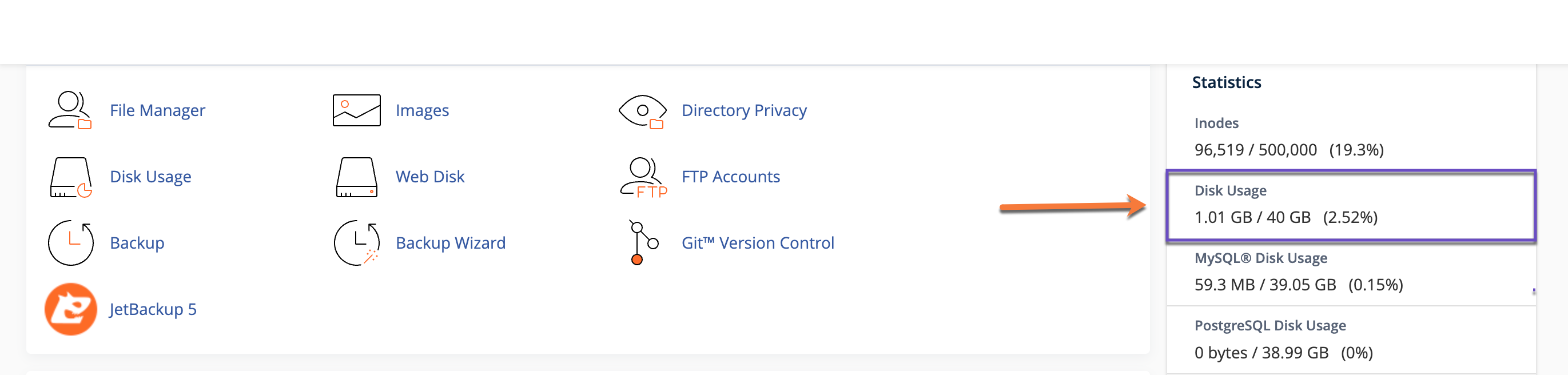The image size is (1568, 375).
Task: Go to Directory Privacy link
Action: pyautogui.click(x=744, y=110)
